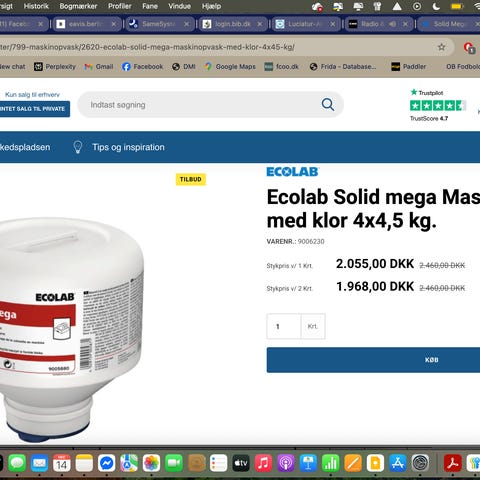
Task: Open Photos app in the Dock
Action: tap(151, 463)
